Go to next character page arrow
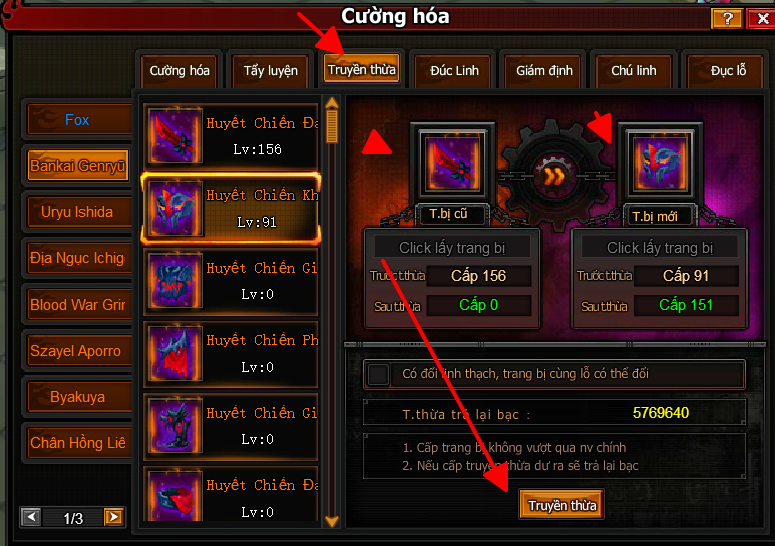Image resolution: width=775 pixels, height=546 pixels. tap(114, 517)
